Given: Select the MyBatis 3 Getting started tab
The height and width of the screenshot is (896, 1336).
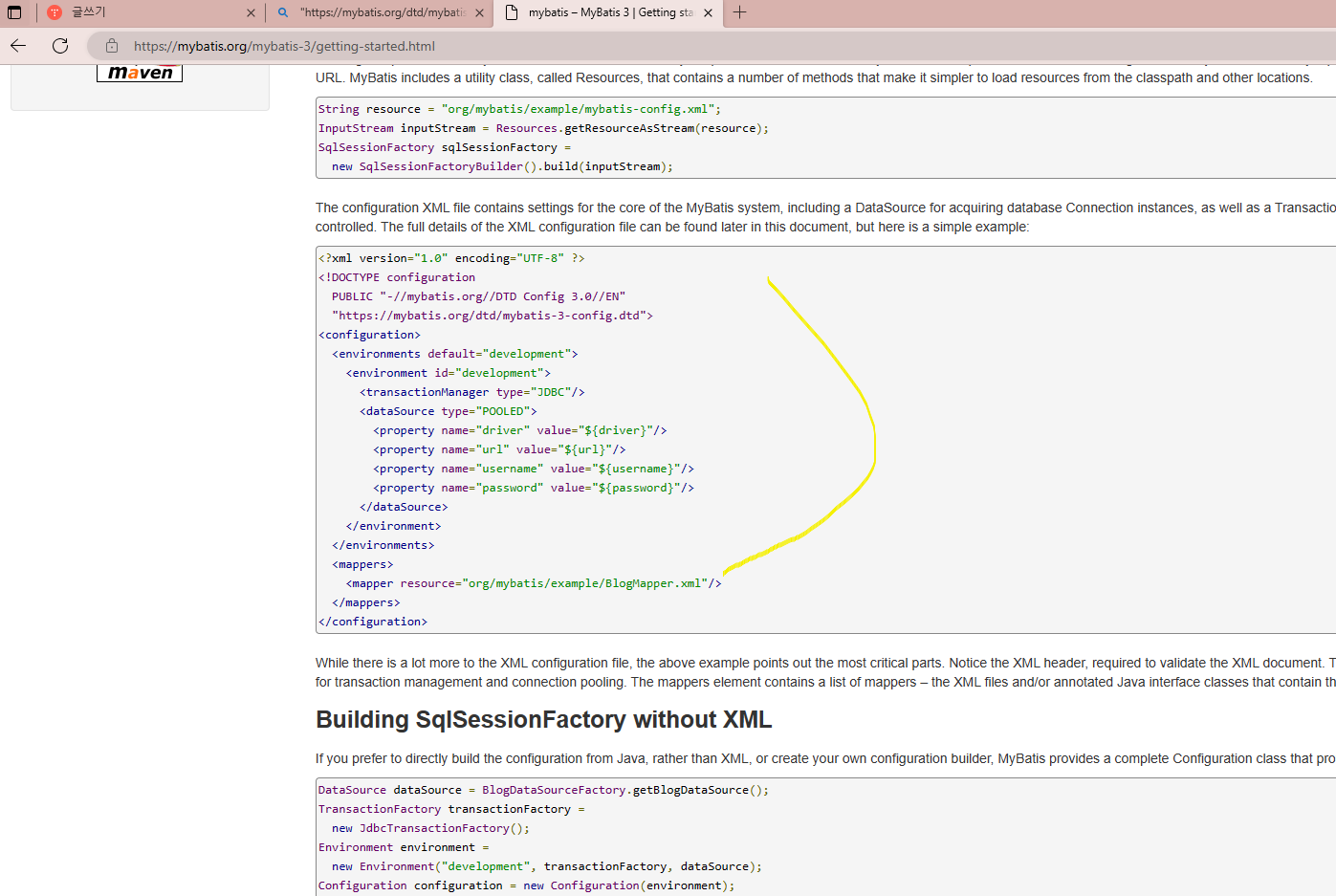Looking at the screenshot, I should 608,12.
